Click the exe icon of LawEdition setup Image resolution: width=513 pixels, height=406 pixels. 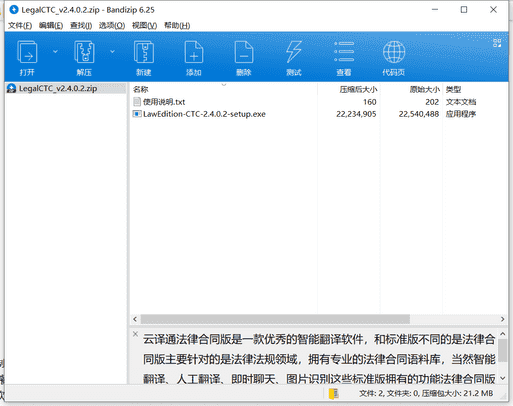[x=137, y=114]
